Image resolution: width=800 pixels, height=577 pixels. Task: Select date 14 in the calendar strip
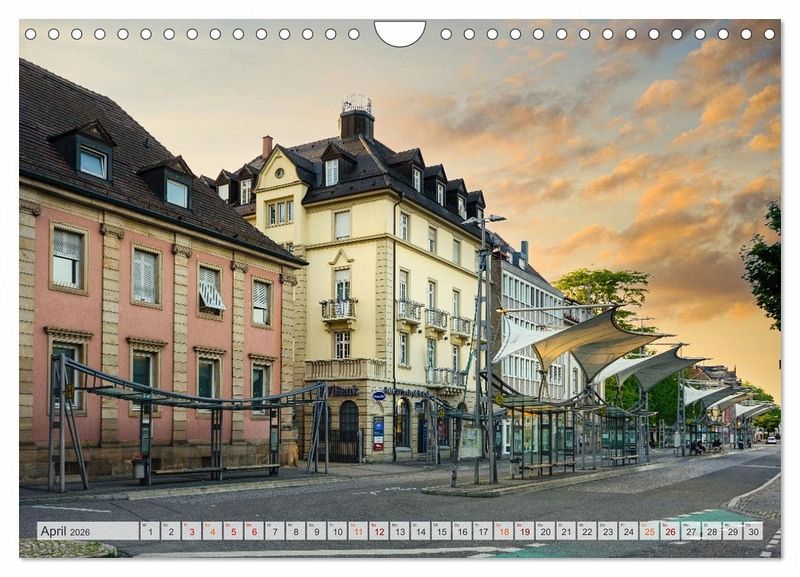click(421, 531)
